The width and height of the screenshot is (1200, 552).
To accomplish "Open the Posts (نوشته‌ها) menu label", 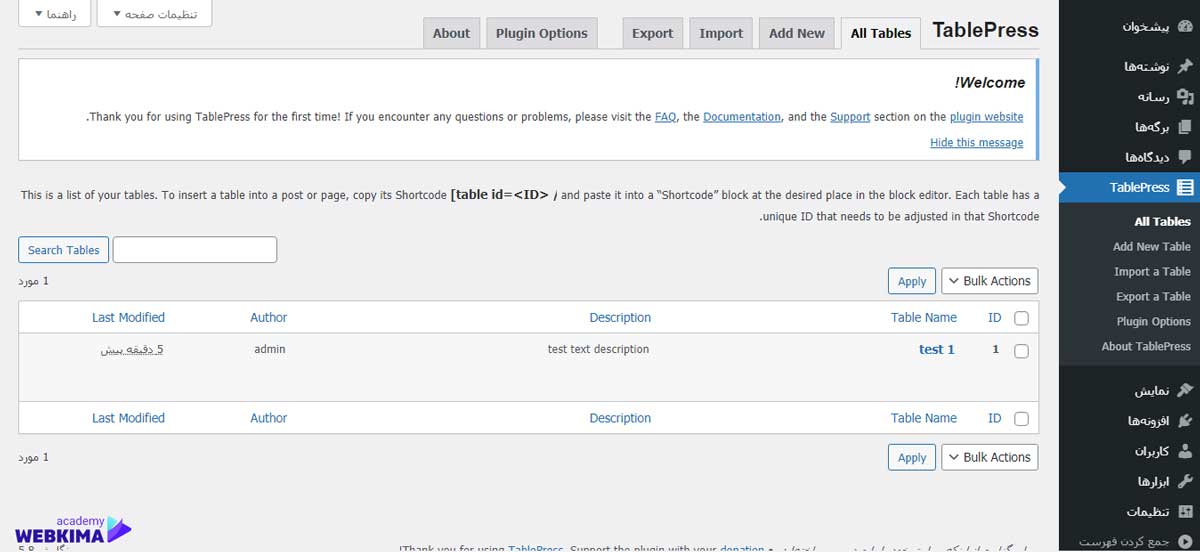I will 1148,67.
